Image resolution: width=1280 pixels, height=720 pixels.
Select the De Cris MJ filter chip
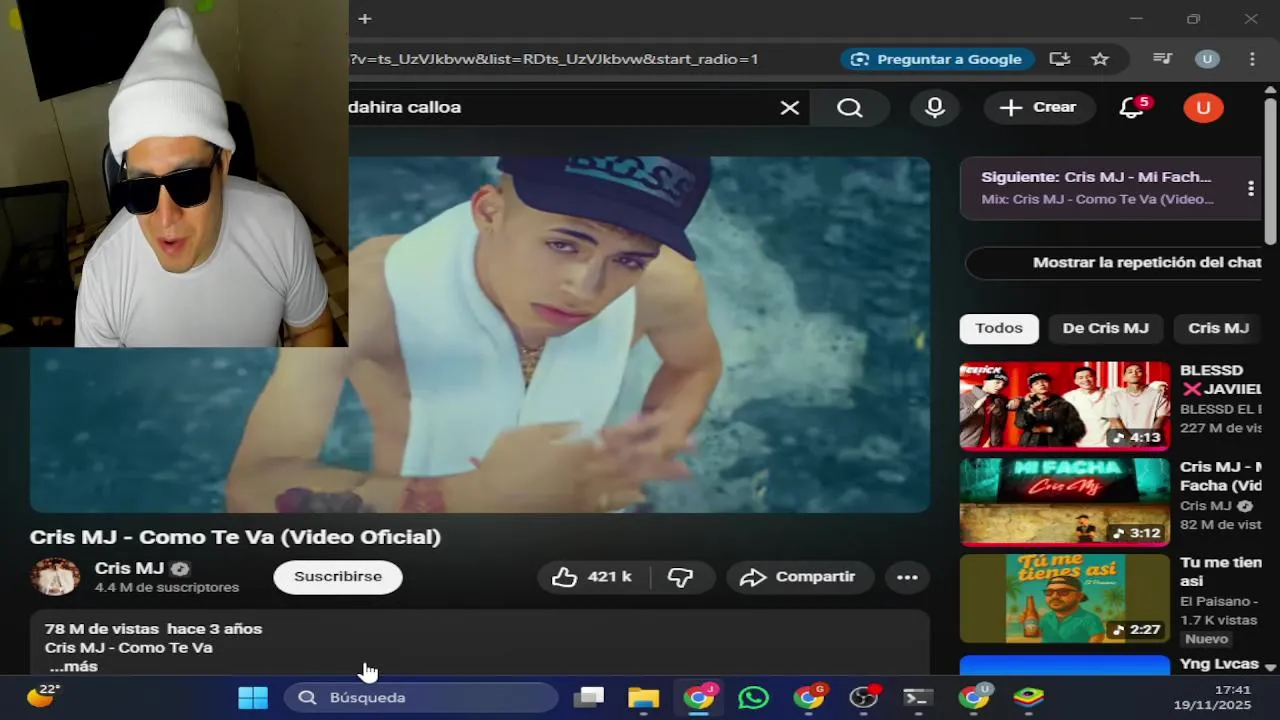(x=1105, y=328)
